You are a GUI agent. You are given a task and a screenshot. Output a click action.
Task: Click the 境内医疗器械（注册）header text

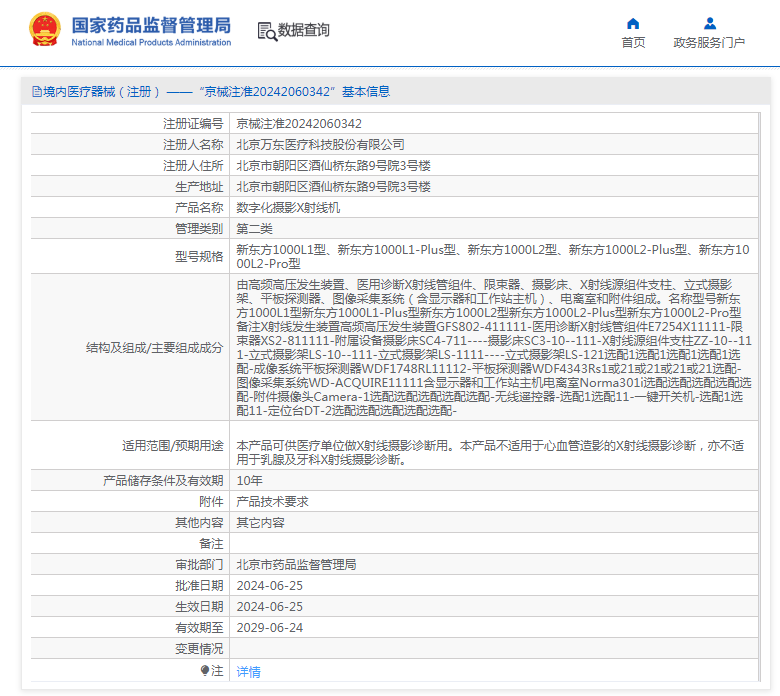tap(101, 92)
